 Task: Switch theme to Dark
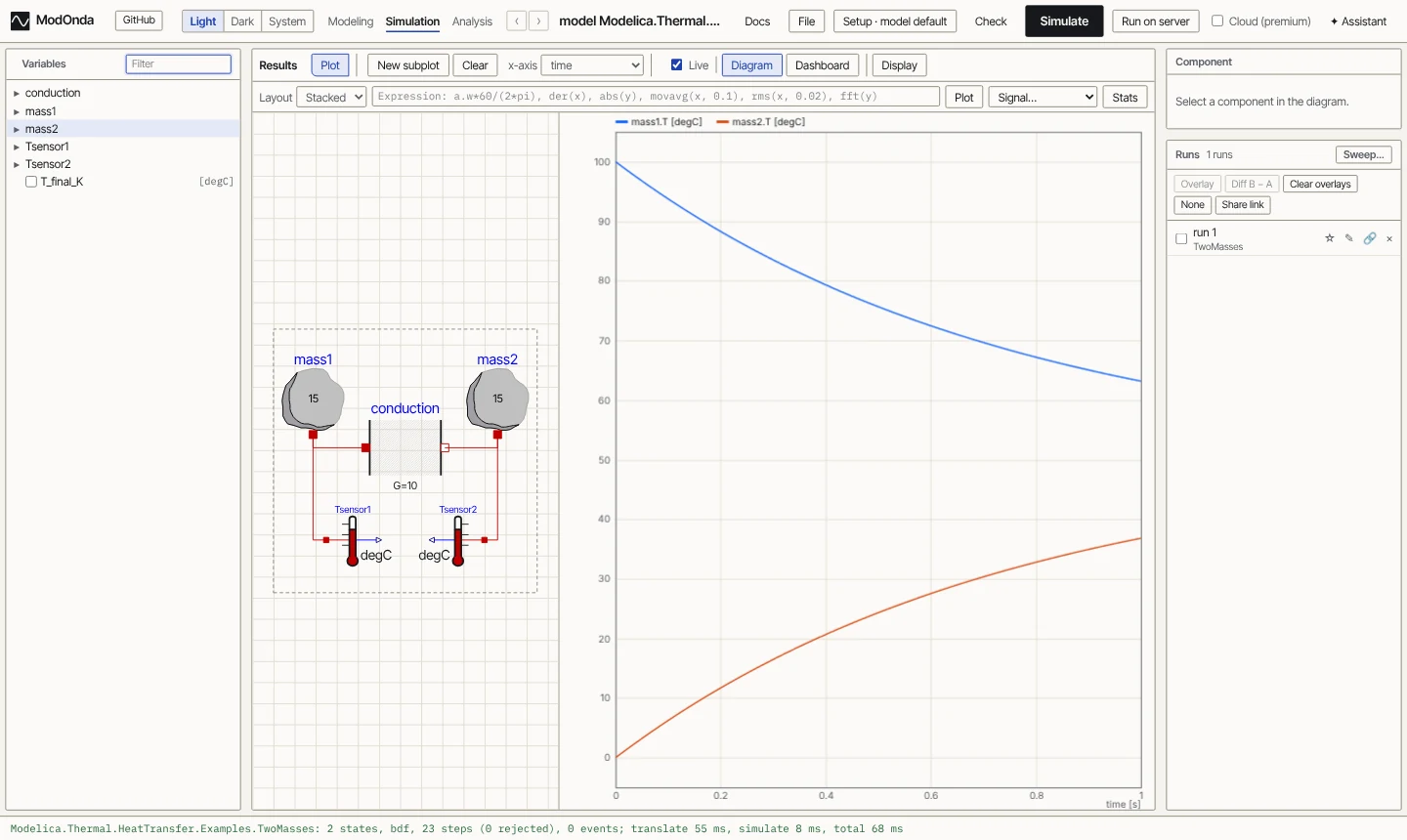click(x=242, y=21)
